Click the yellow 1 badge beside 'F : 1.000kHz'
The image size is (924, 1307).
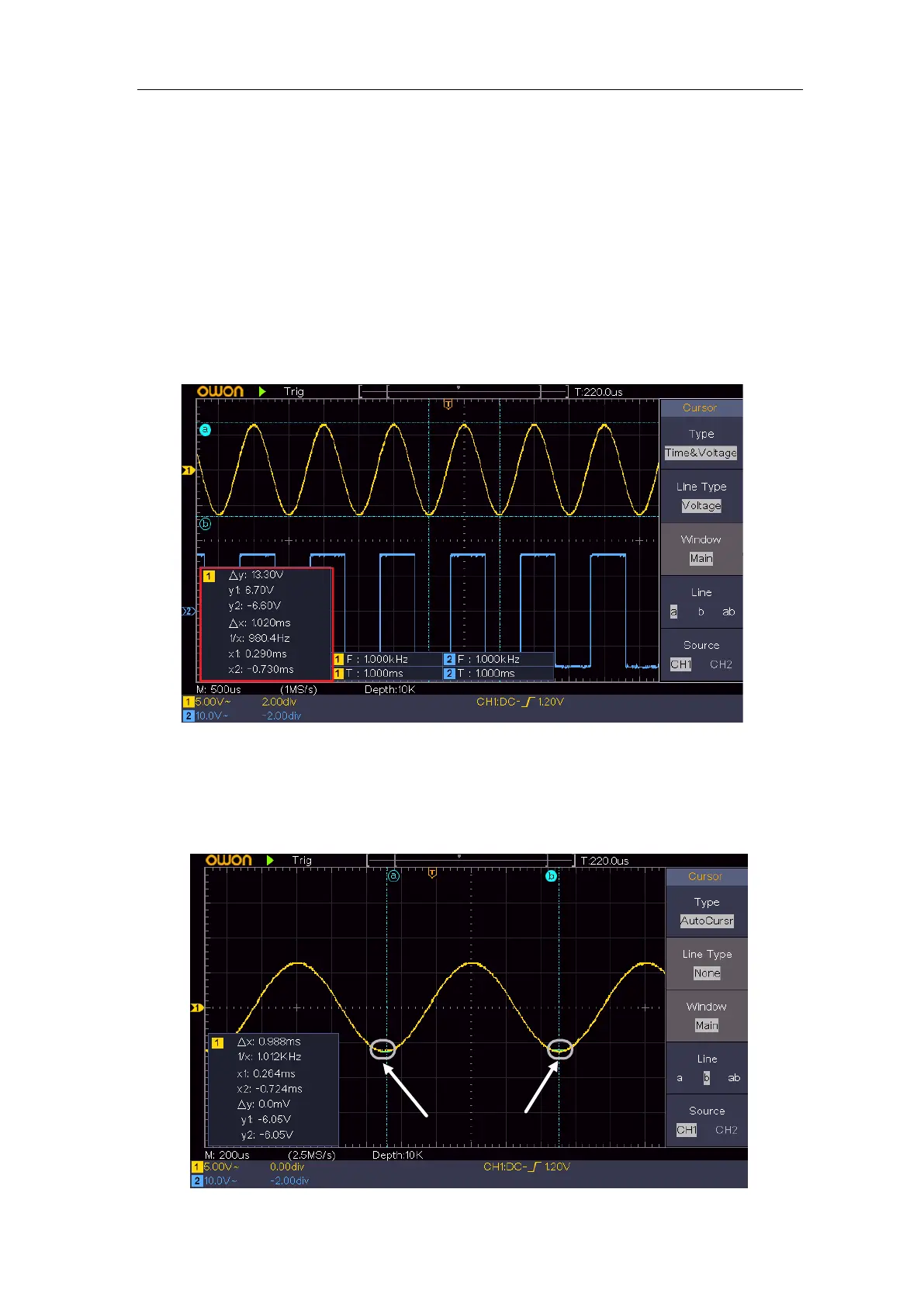[x=338, y=659]
